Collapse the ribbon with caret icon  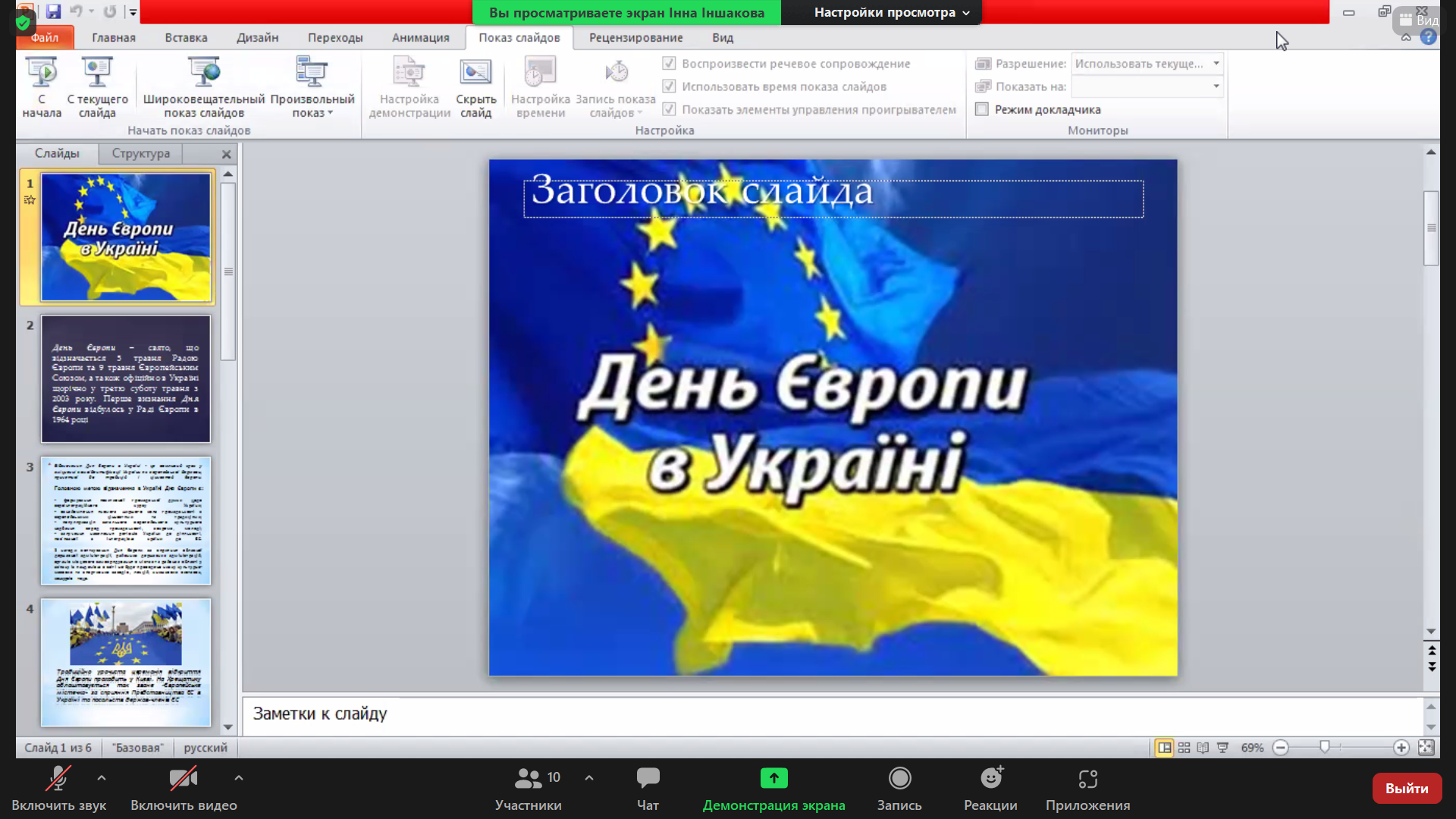[1406, 37]
